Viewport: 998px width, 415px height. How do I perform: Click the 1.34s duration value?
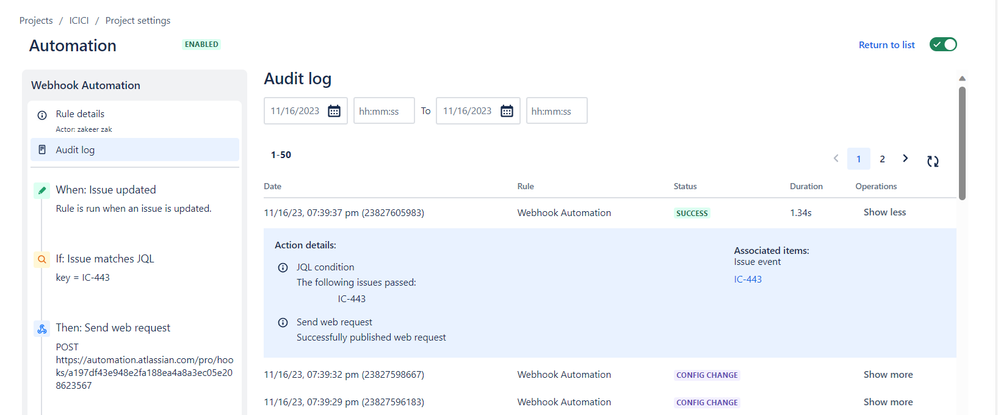[801, 213]
